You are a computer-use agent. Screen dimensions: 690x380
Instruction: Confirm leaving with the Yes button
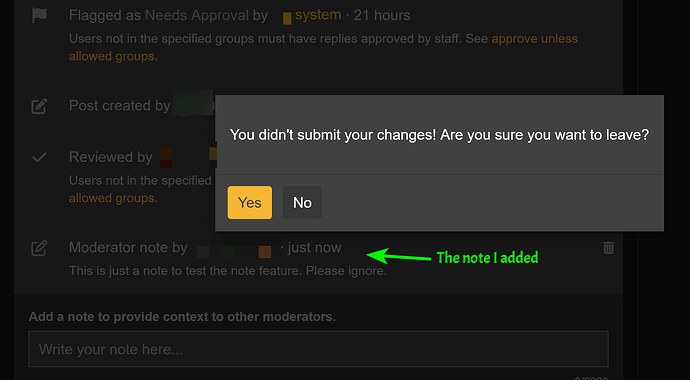[x=250, y=202]
